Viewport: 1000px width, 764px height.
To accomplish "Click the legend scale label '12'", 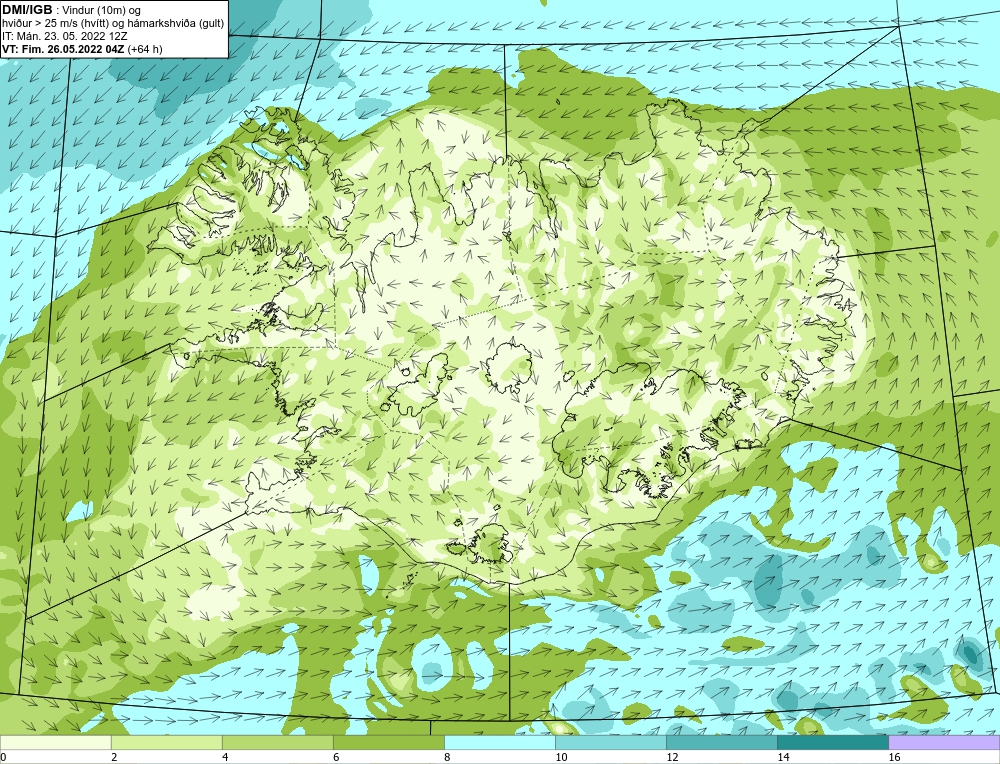I will (x=671, y=757).
